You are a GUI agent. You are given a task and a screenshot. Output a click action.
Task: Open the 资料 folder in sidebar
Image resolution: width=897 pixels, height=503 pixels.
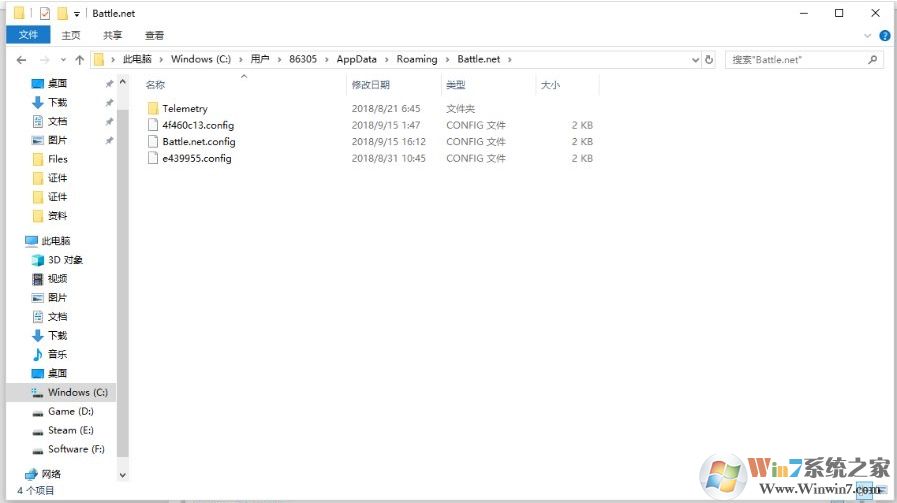pyautogui.click(x=57, y=216)
